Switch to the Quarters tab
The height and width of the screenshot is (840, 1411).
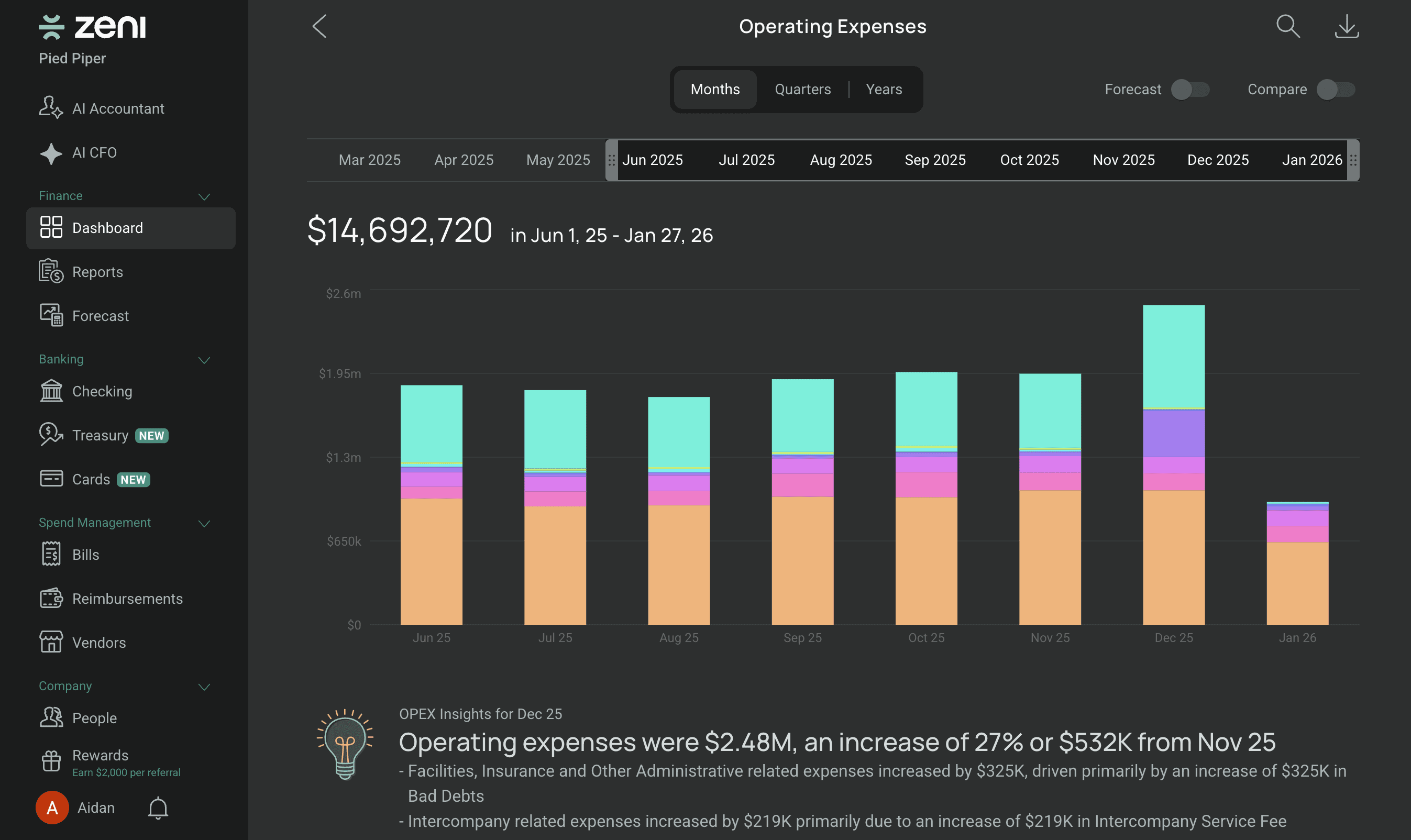coord(802,90)
